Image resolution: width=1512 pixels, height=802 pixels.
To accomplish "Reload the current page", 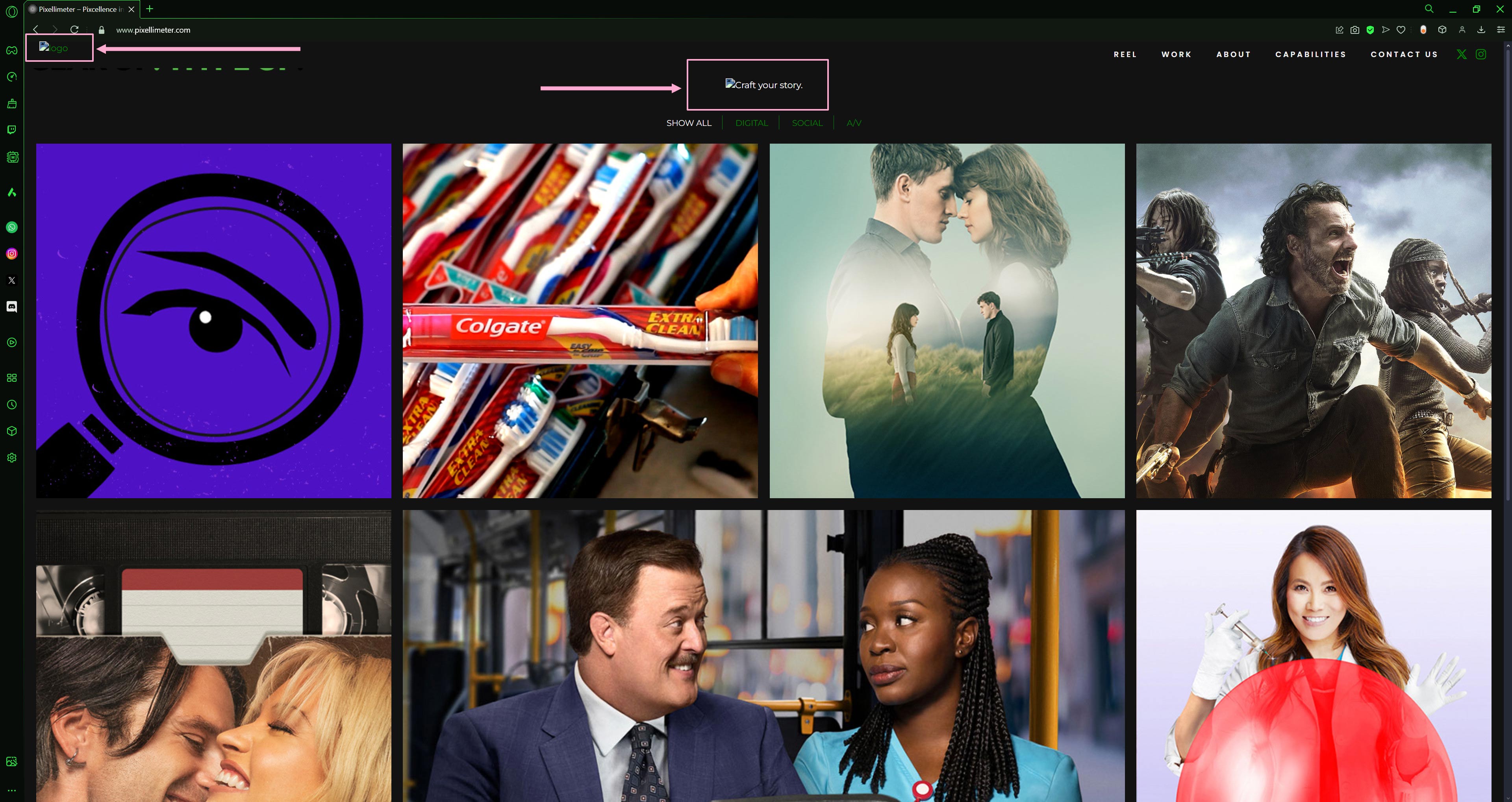I will (74, 30).
